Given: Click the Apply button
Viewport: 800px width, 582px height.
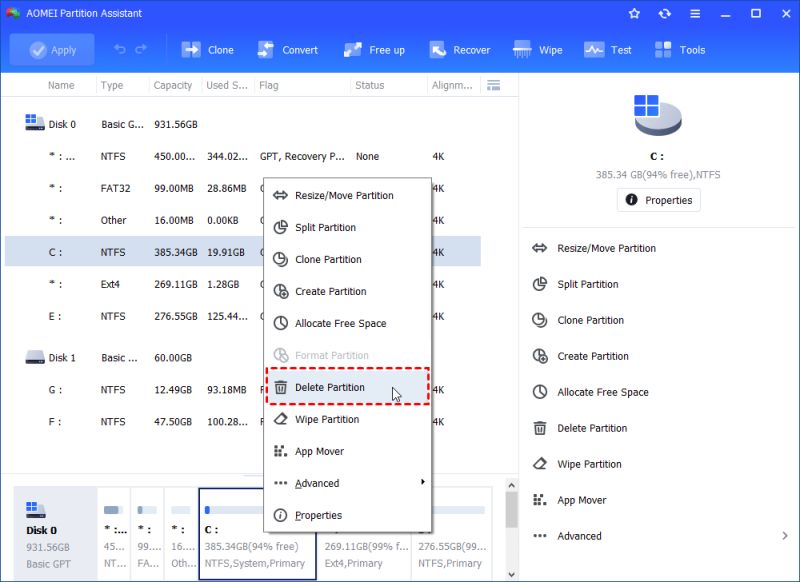Looking at the screenshot, I should (x=51, y=49).
